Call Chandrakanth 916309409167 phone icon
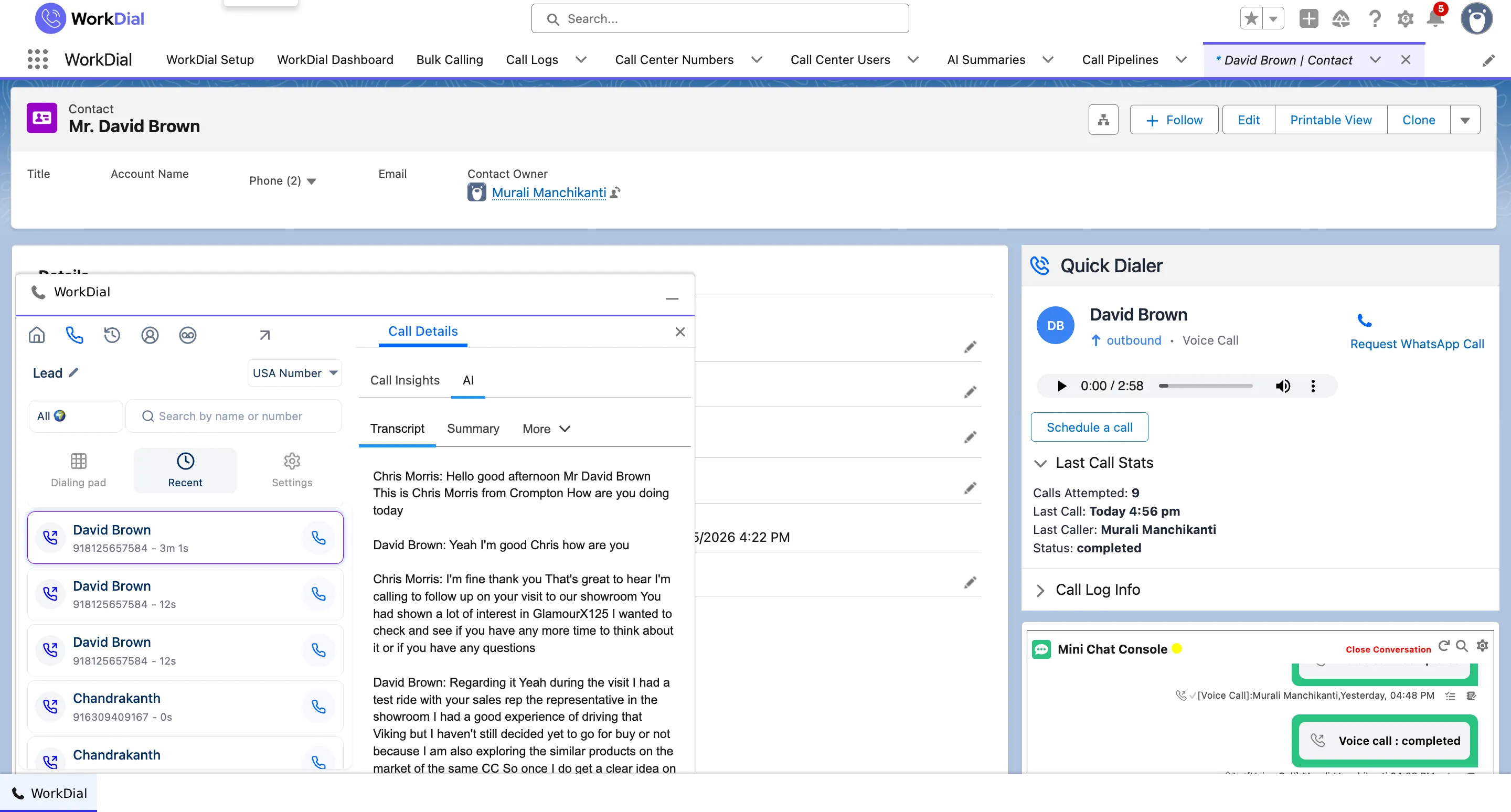 [x=318, y=707]
